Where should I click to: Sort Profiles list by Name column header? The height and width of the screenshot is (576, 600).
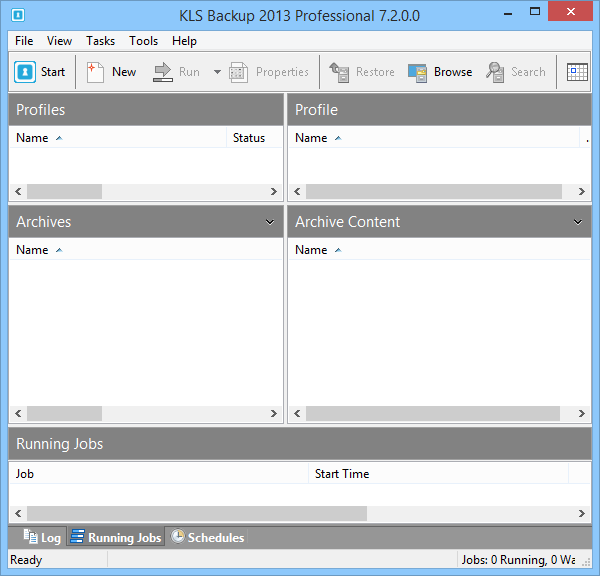pyautogui.click(x=32, y=138)
